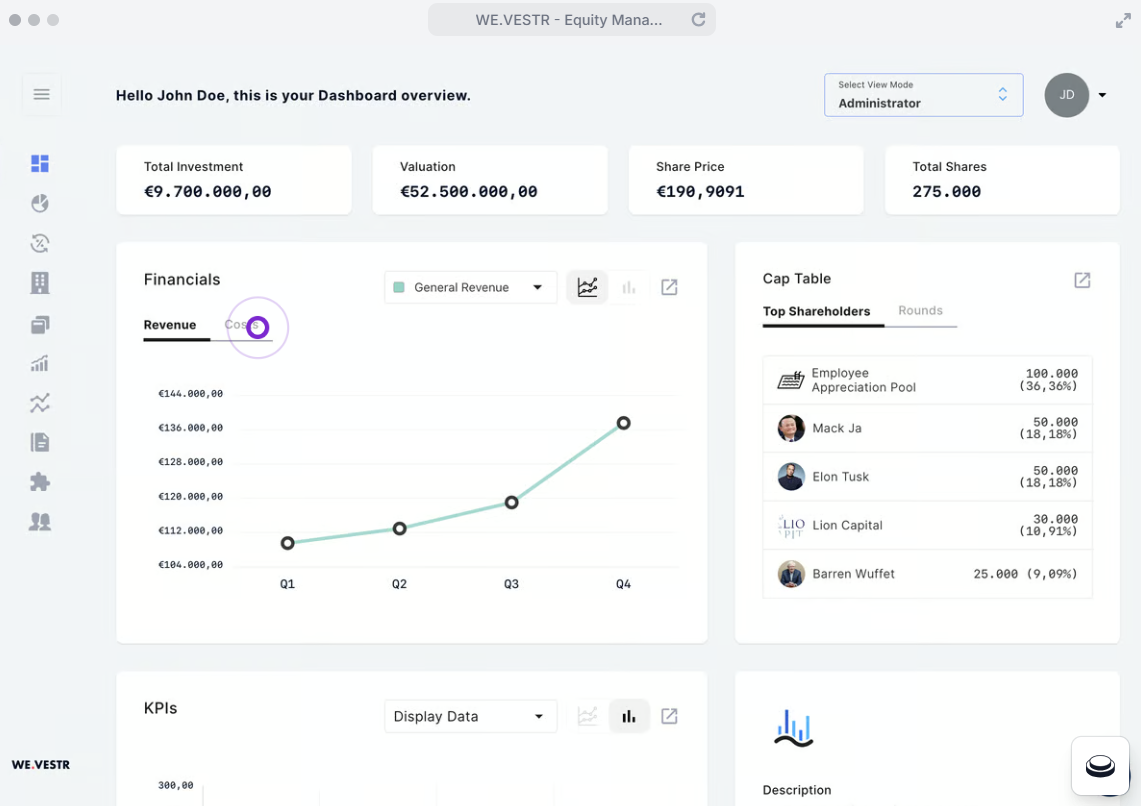Viewport: 1141px width, 806px height.
Task: Click the company building icon in the sidebar
Action: click(x=39, y=283)
